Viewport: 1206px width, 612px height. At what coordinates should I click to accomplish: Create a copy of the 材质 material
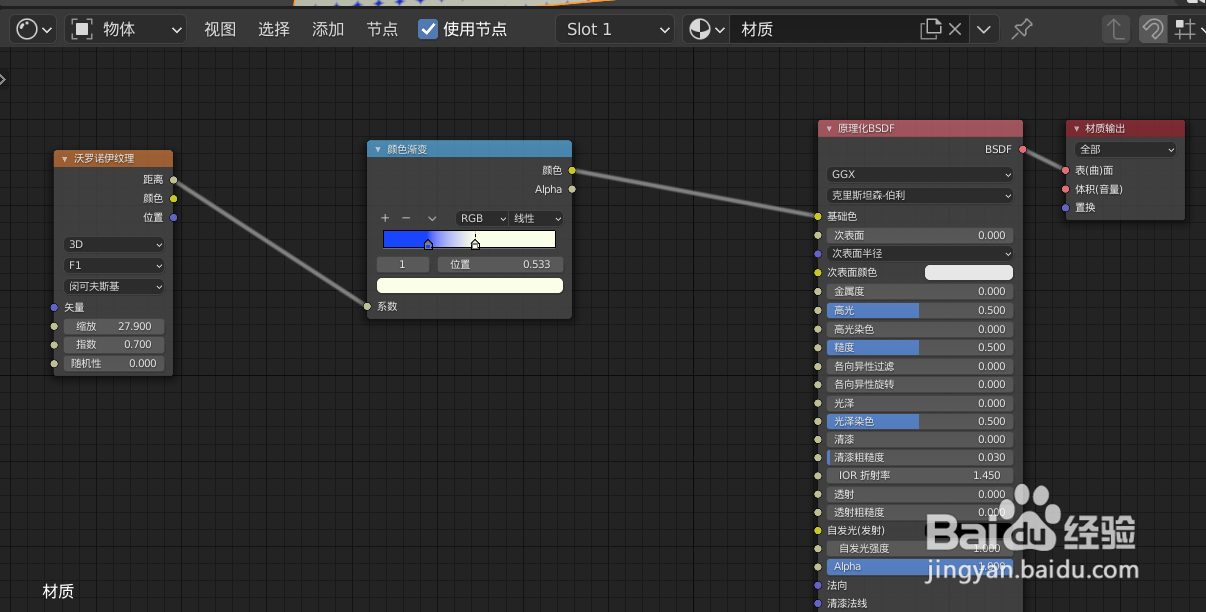point(932,29)
